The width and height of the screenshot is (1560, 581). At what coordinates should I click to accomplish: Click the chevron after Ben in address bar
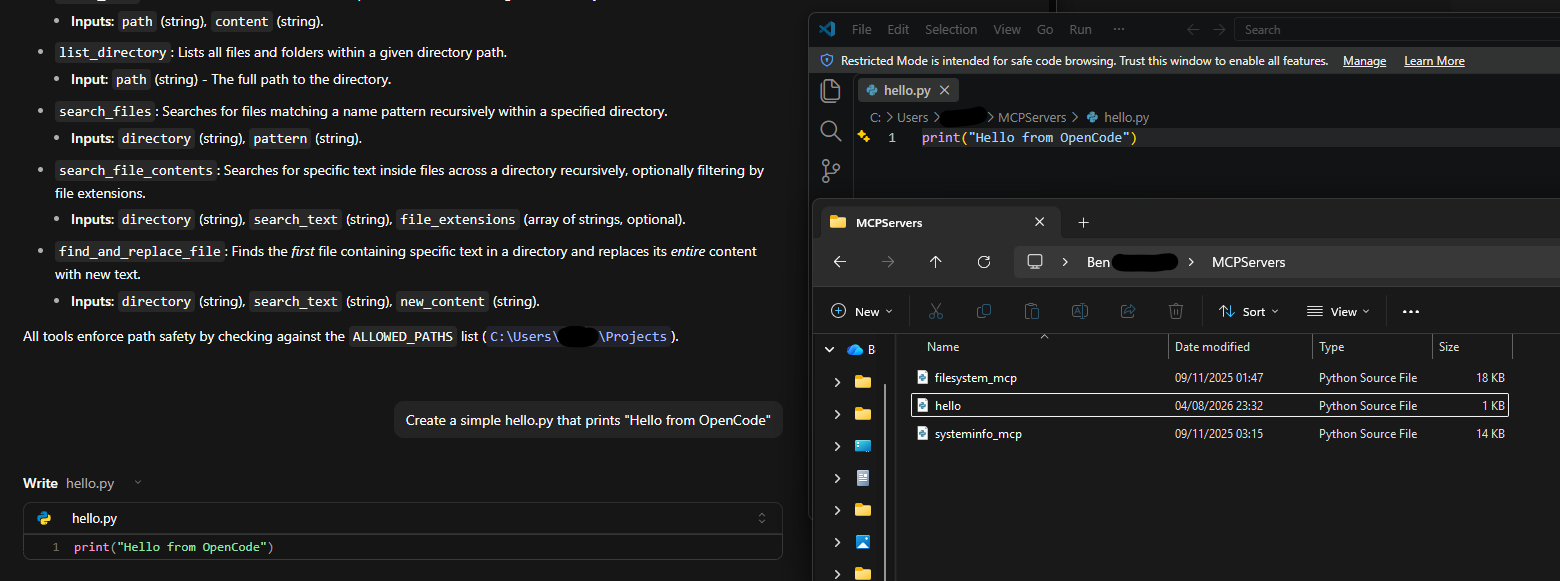point(1191,262)
